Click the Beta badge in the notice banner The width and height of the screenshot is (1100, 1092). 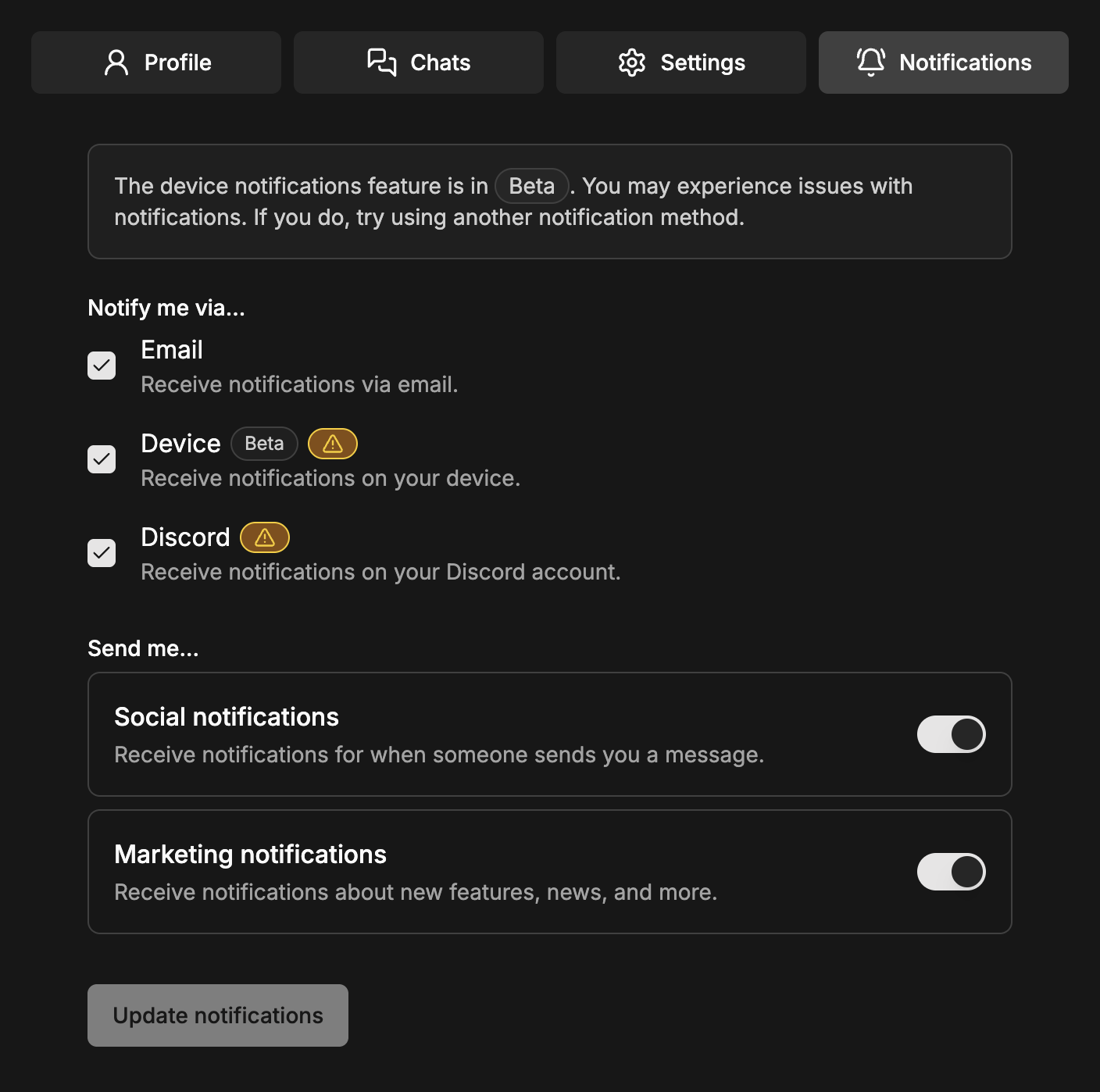click(x=531, y=186)
